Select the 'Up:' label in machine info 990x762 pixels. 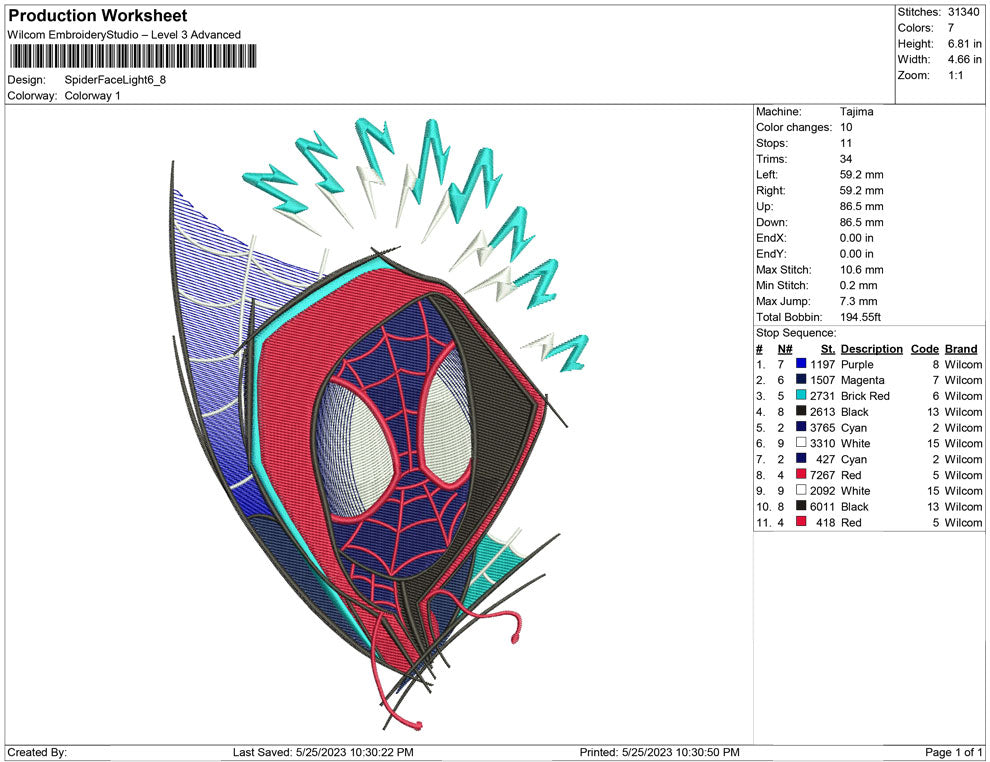[764, 206]
